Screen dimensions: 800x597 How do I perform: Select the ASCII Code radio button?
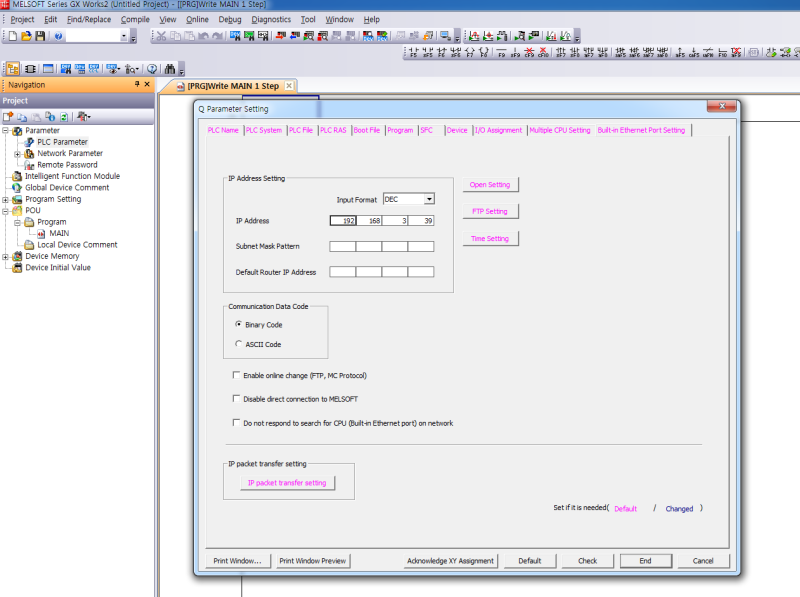point(237,344)
